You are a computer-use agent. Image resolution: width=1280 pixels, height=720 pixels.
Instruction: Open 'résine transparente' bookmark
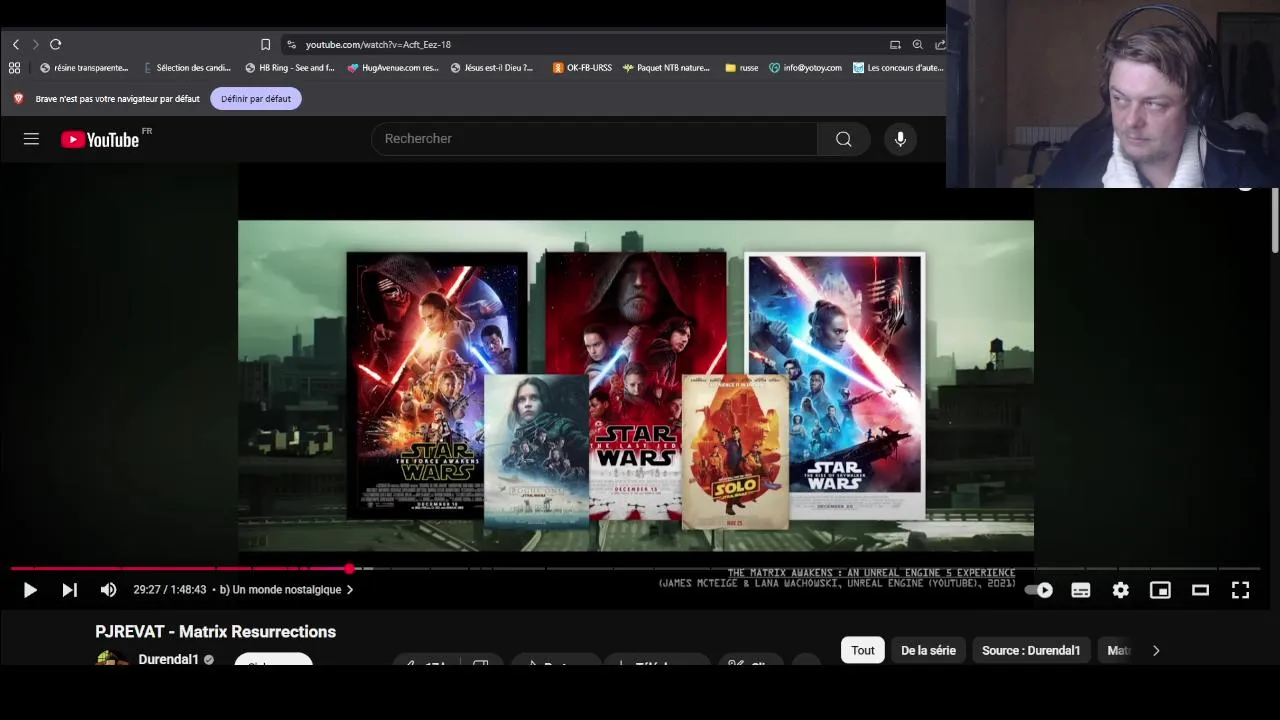coord(84,68)
